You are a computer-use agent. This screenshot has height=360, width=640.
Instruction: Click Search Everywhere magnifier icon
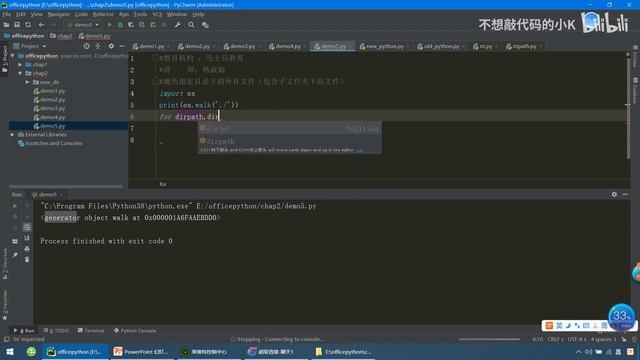(x=191, y=25)
